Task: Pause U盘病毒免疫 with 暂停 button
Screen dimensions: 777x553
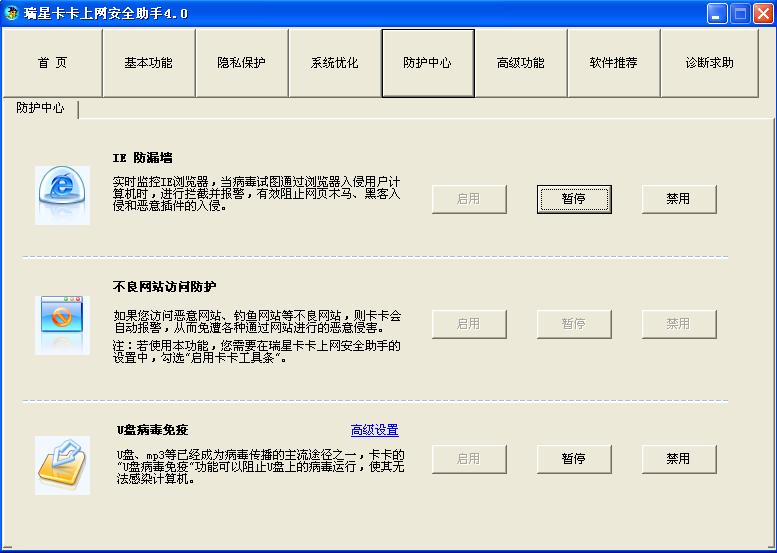Action: point(574,459)
